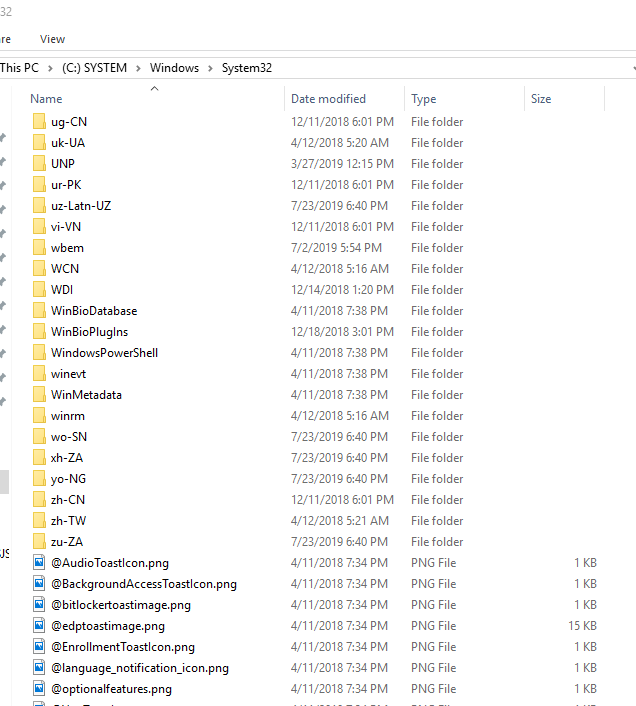This screenshot has height=706, width=636.
Task: Select the WinBioPlugIns folder icon
Action: (39, 332)
